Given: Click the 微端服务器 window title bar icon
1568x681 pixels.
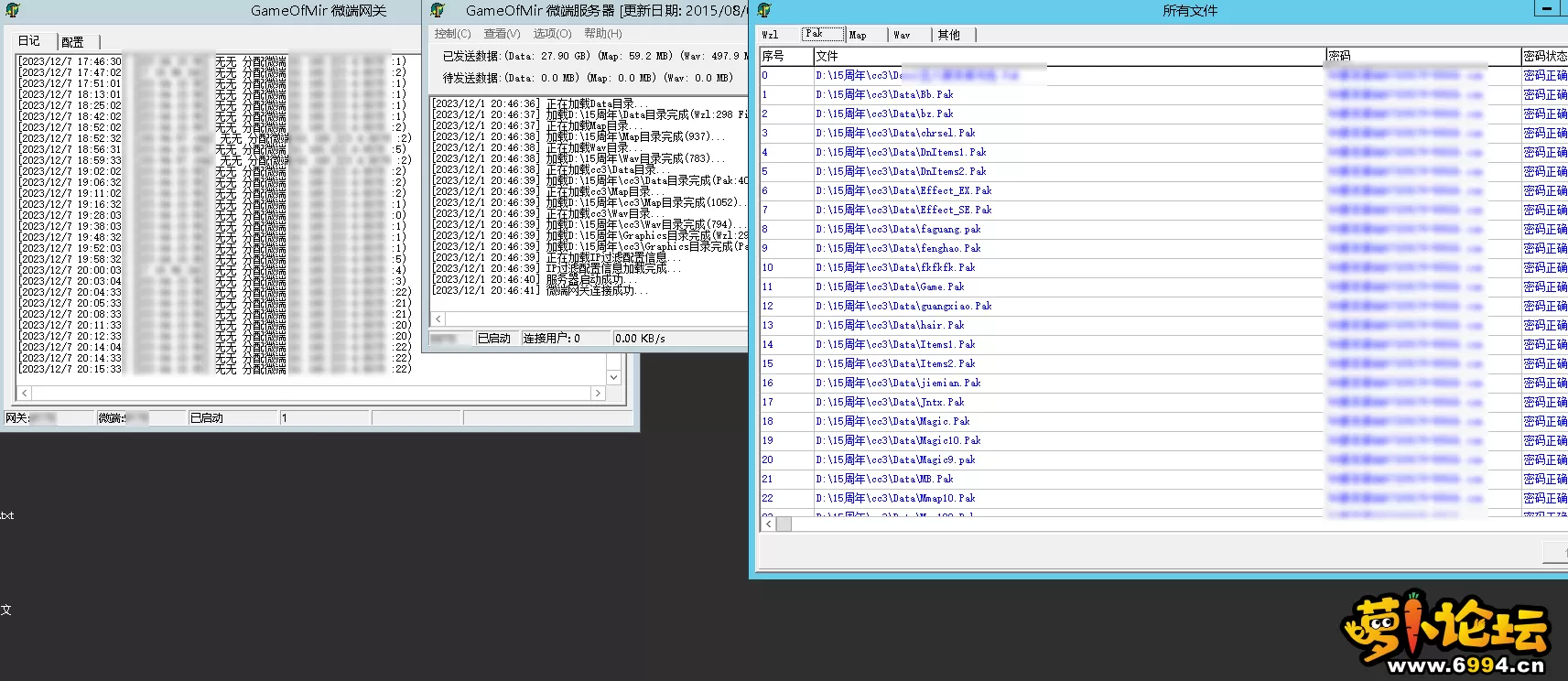Looking at the screenshot, I should click(x=438, y=10).
